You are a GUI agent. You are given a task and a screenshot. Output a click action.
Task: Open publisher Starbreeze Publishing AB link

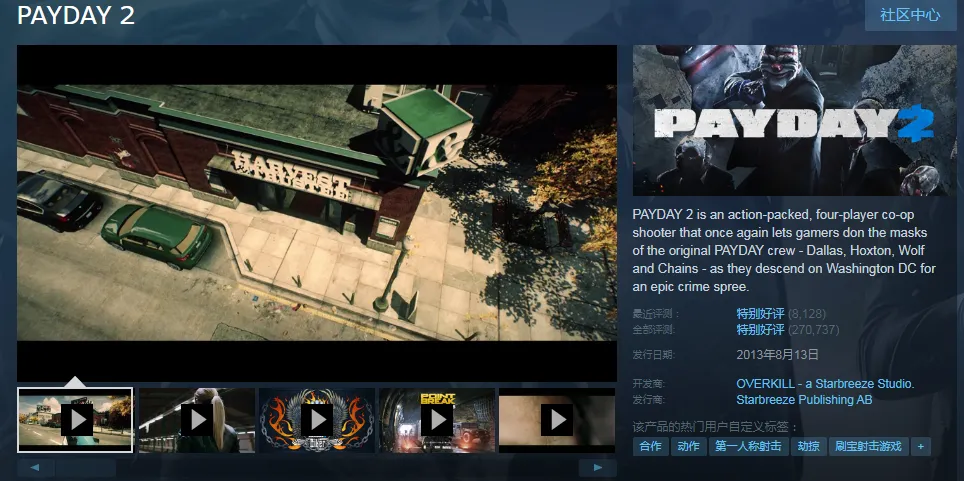point(804,400)
